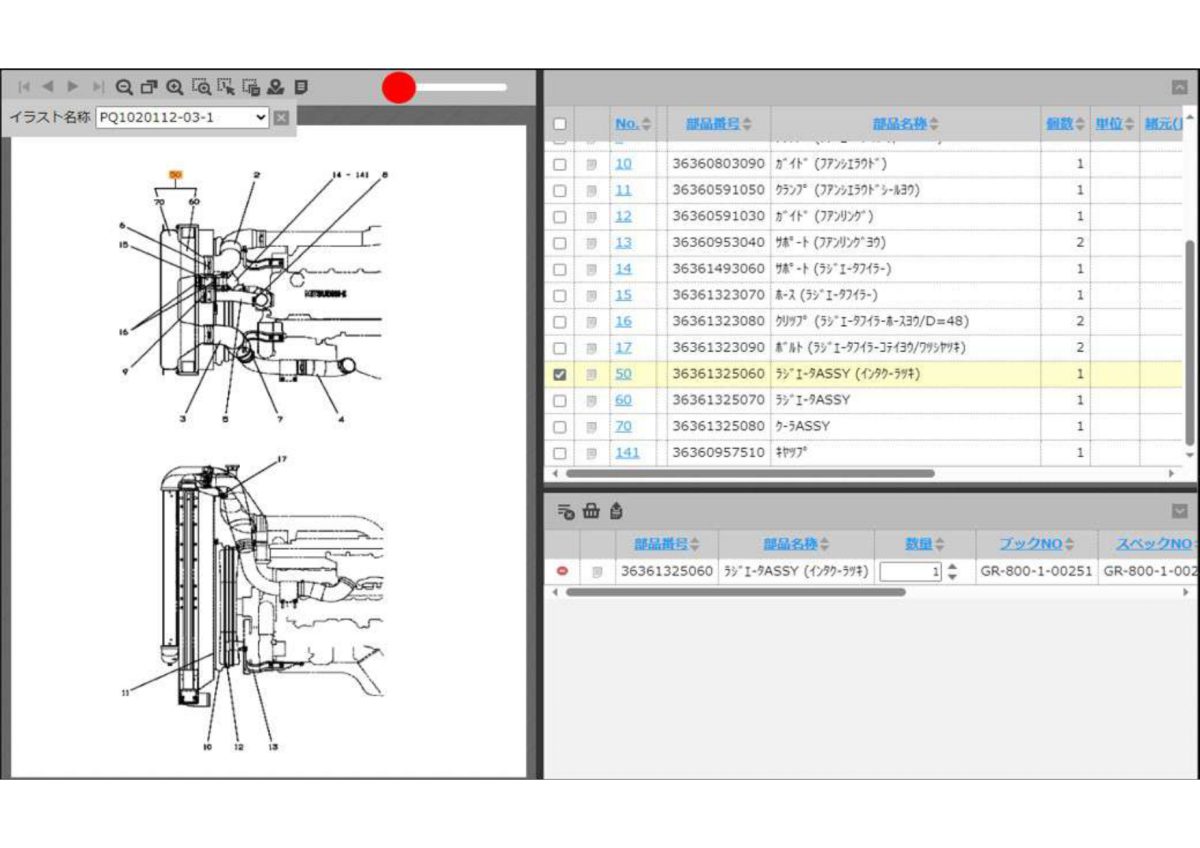Go to the next illustration page arrow
The width and height of the screenshot is (1200, 848).
(x=73, y=87)
